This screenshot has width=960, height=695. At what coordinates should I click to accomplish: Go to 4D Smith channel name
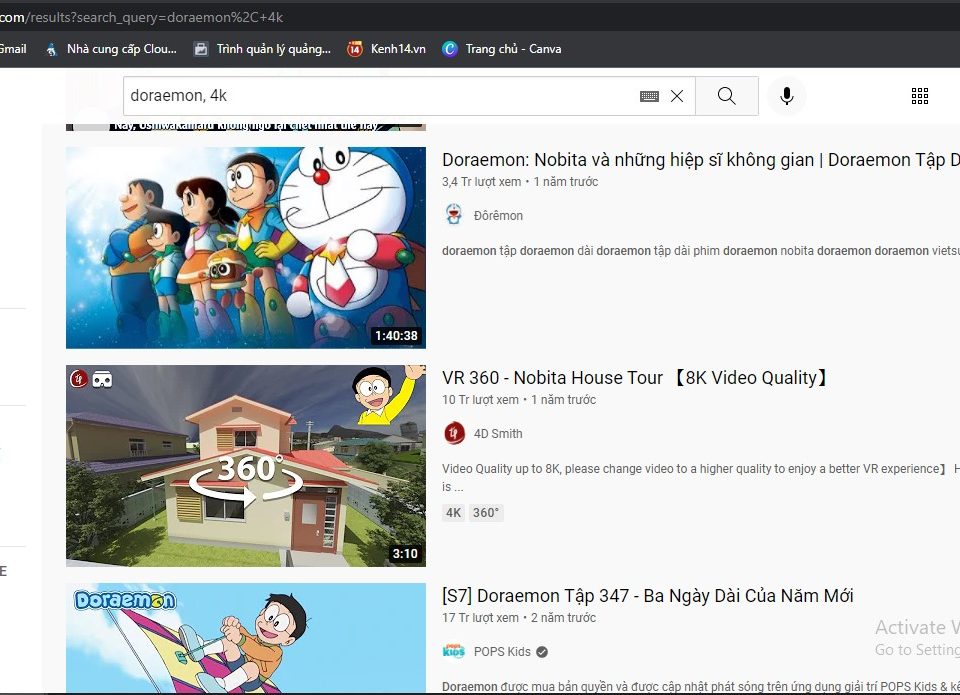[498, 434]
